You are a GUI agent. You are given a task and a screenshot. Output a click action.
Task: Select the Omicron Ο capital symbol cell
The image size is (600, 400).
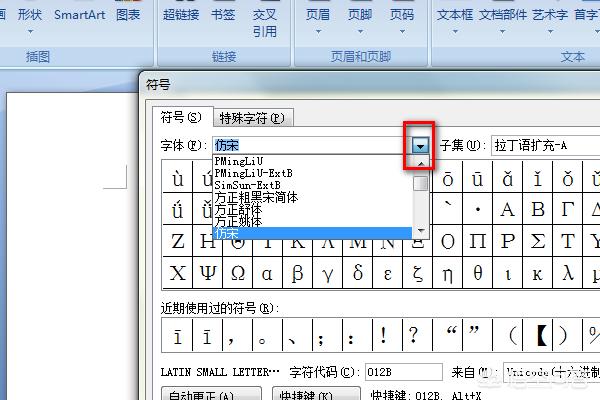pyautogui.click(x=448, y=241)
